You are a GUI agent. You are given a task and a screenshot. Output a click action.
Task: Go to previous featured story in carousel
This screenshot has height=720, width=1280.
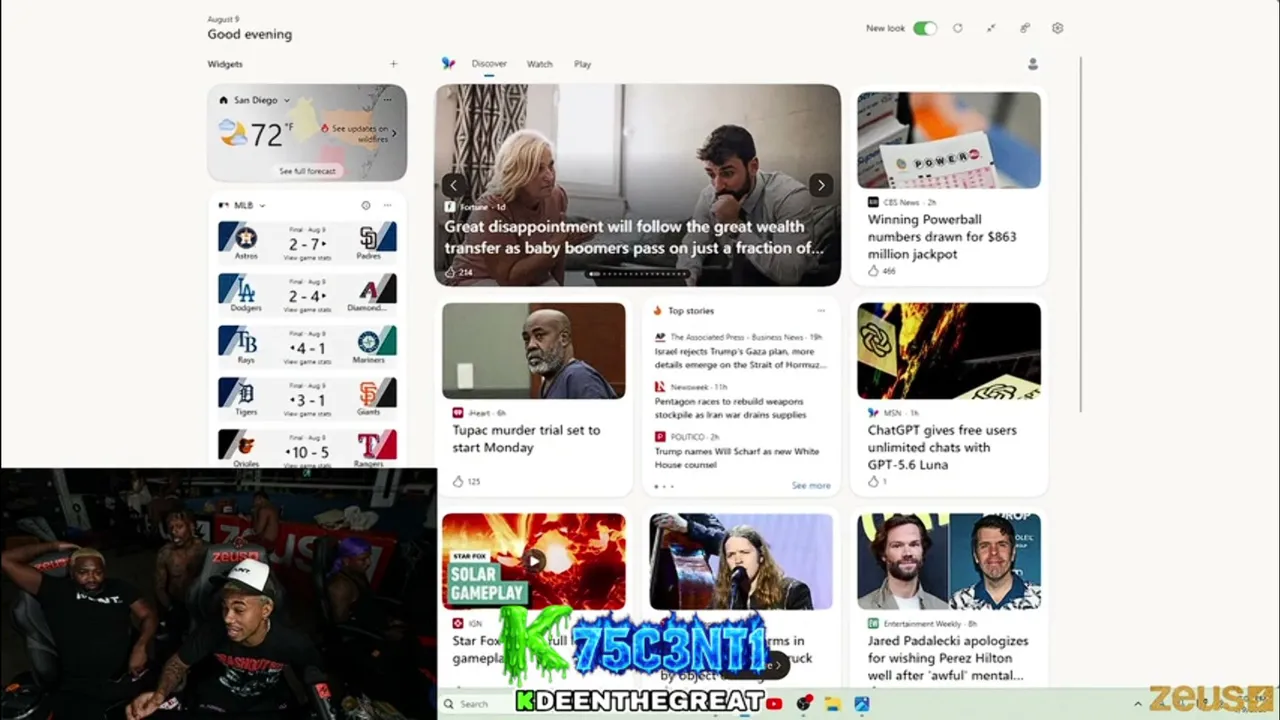[x=453, y=185]
